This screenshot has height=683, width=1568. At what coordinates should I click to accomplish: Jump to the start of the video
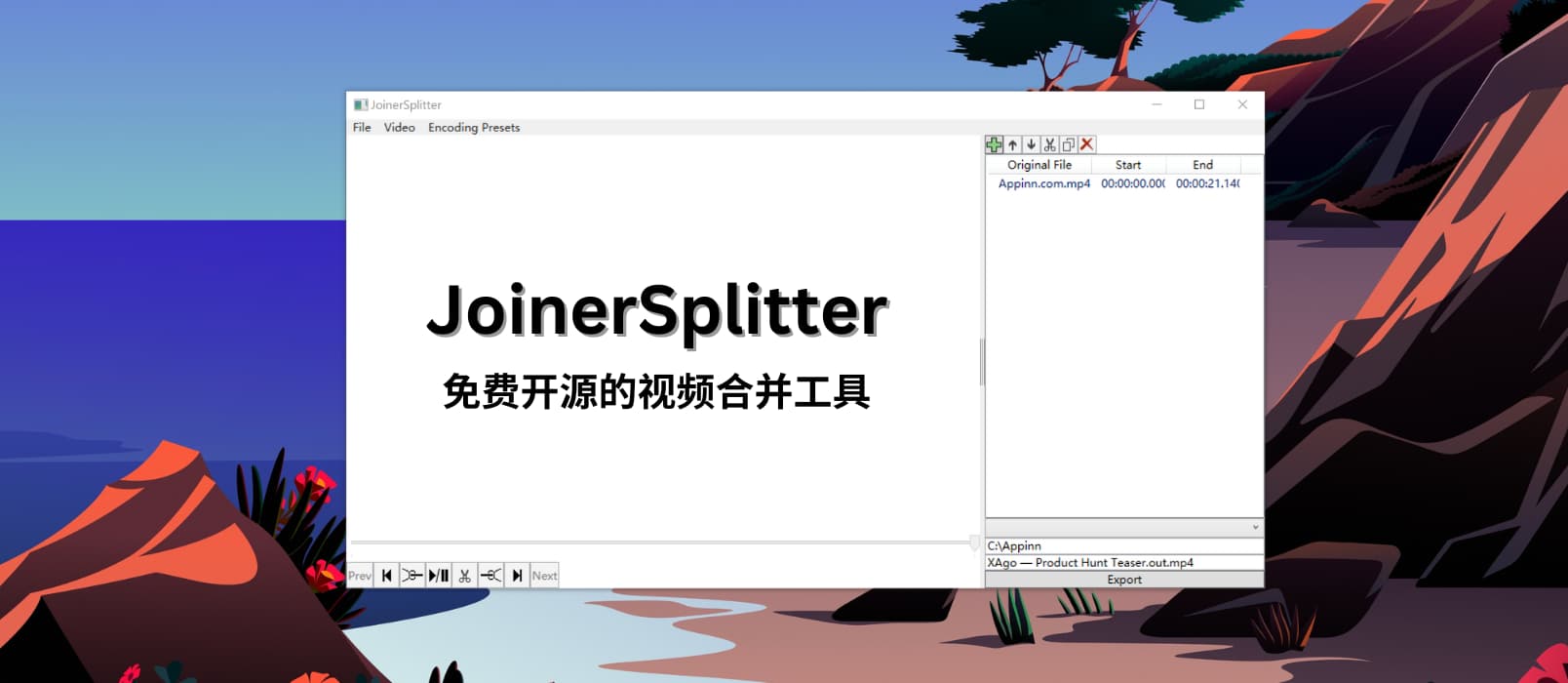pos(386,576)
